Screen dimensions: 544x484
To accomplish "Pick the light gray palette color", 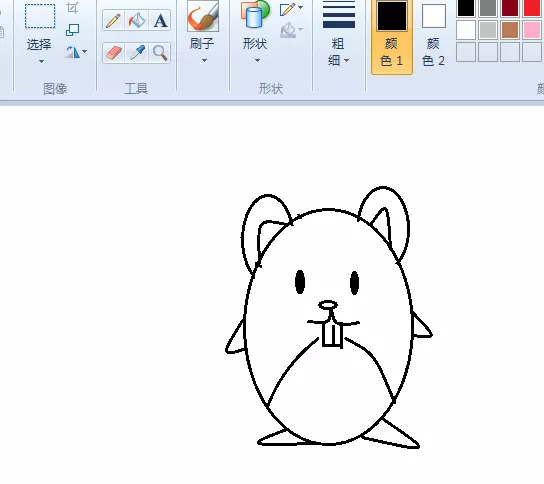I will [488, 30].
